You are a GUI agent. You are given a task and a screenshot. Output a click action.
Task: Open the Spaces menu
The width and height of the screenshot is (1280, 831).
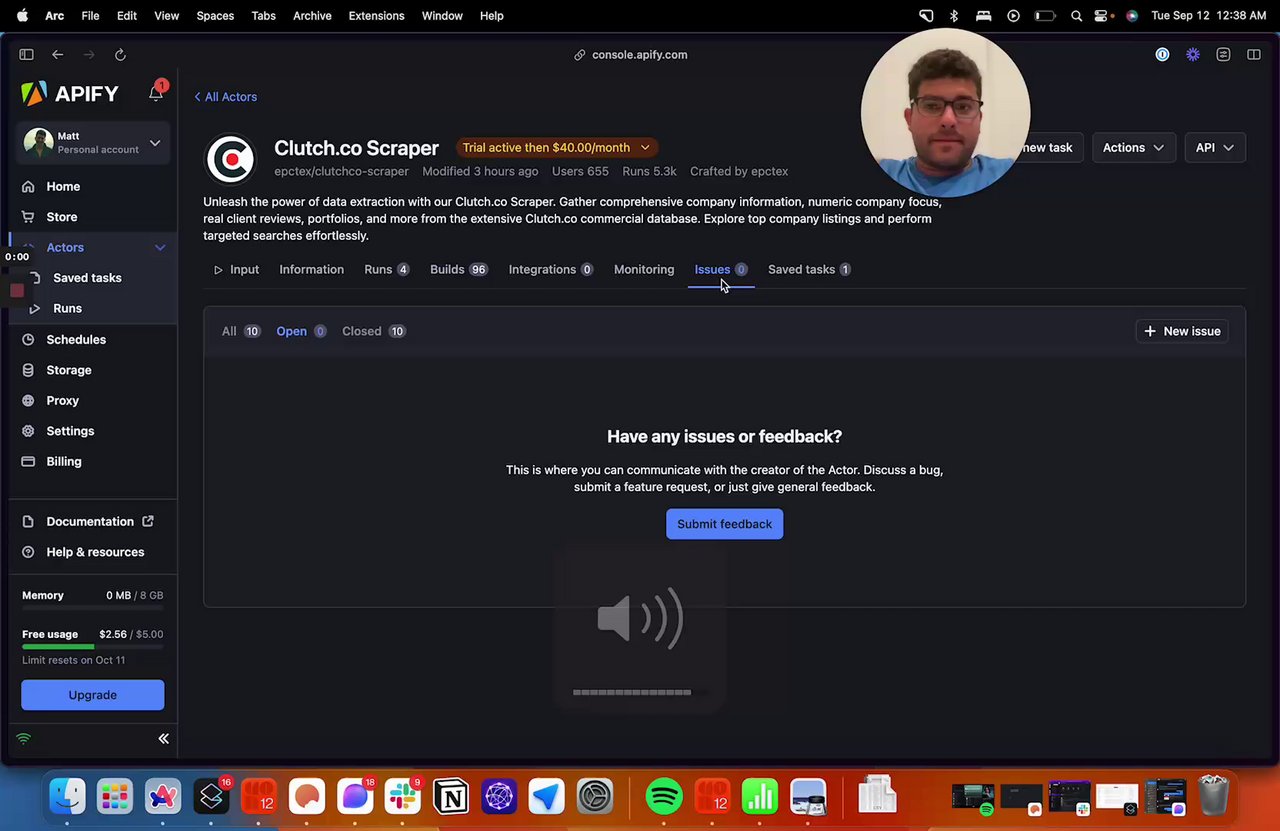[215, 16]
